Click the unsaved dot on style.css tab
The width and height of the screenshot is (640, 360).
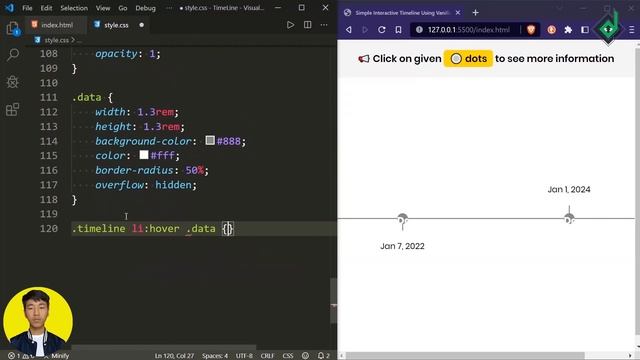point(142,25)
